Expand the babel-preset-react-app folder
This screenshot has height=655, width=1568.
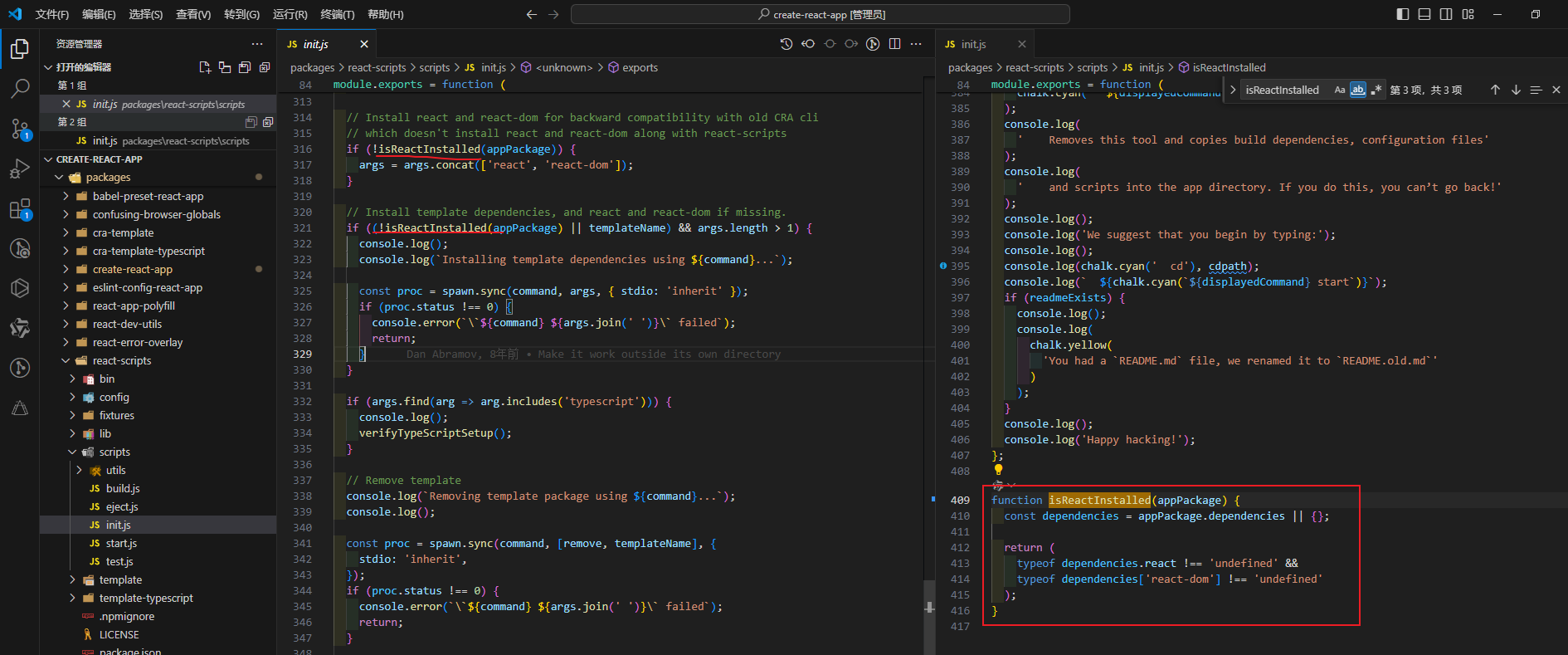pyautogui.click(x=66, y=197)
